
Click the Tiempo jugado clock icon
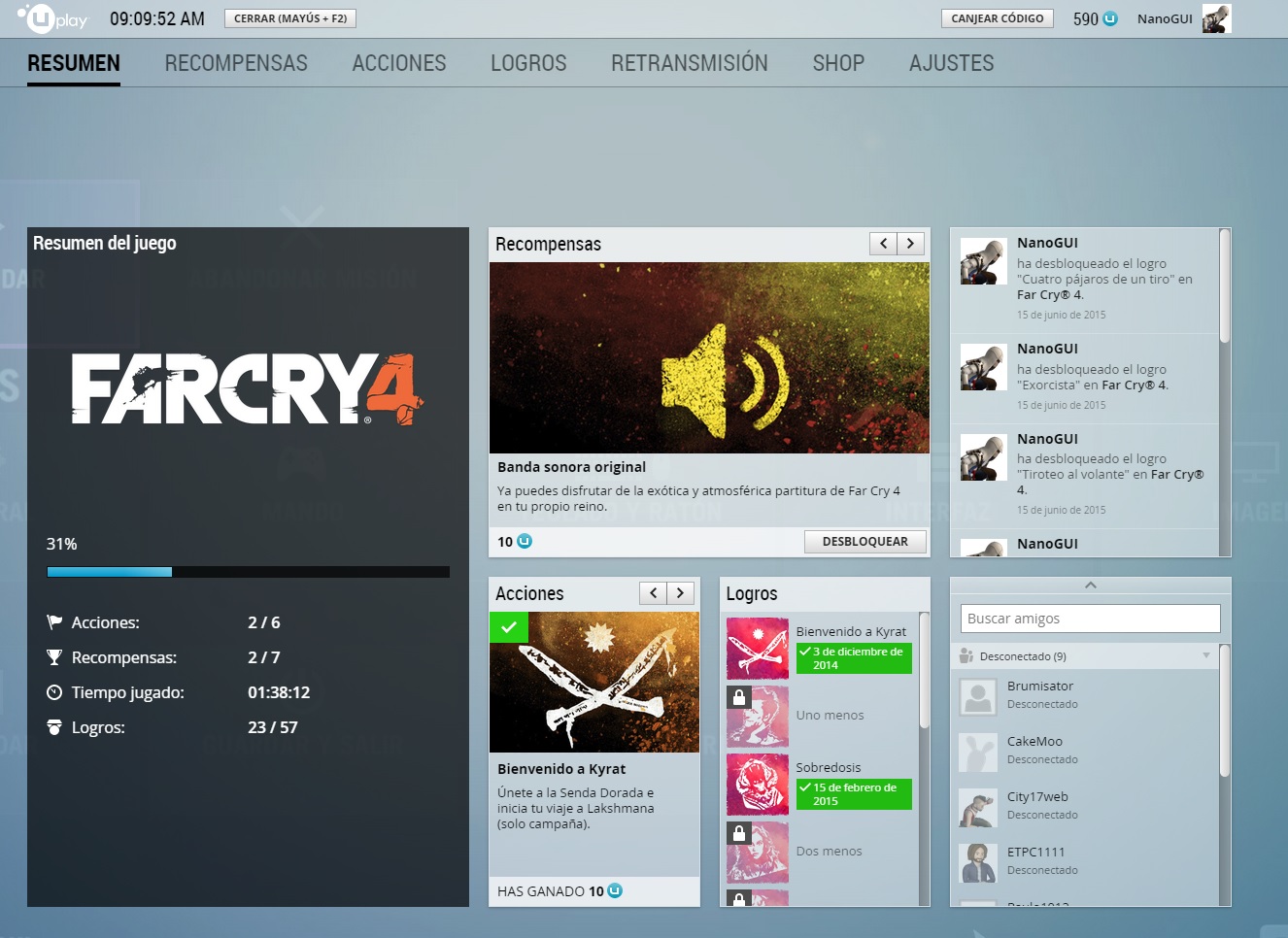(54, 692)
